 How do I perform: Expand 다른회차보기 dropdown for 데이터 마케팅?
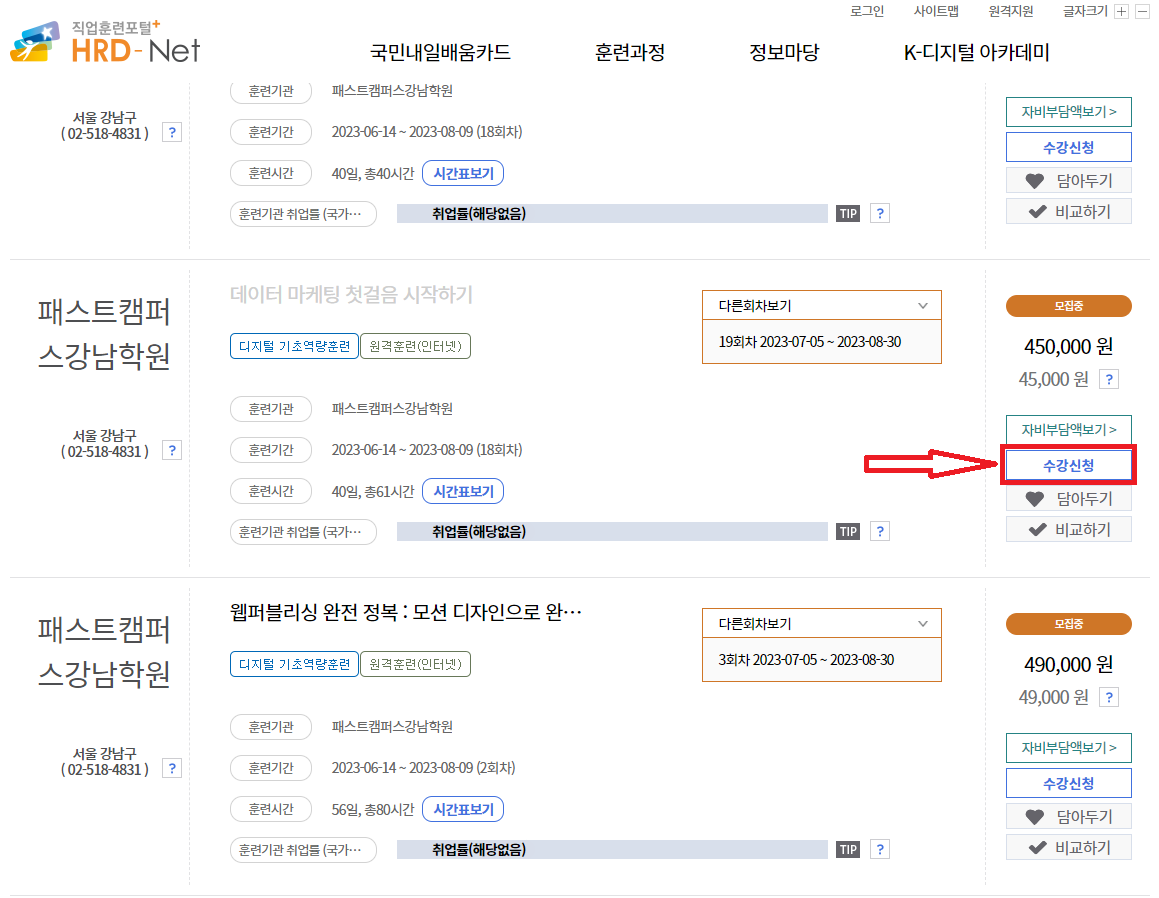click(x=821, y=304)
